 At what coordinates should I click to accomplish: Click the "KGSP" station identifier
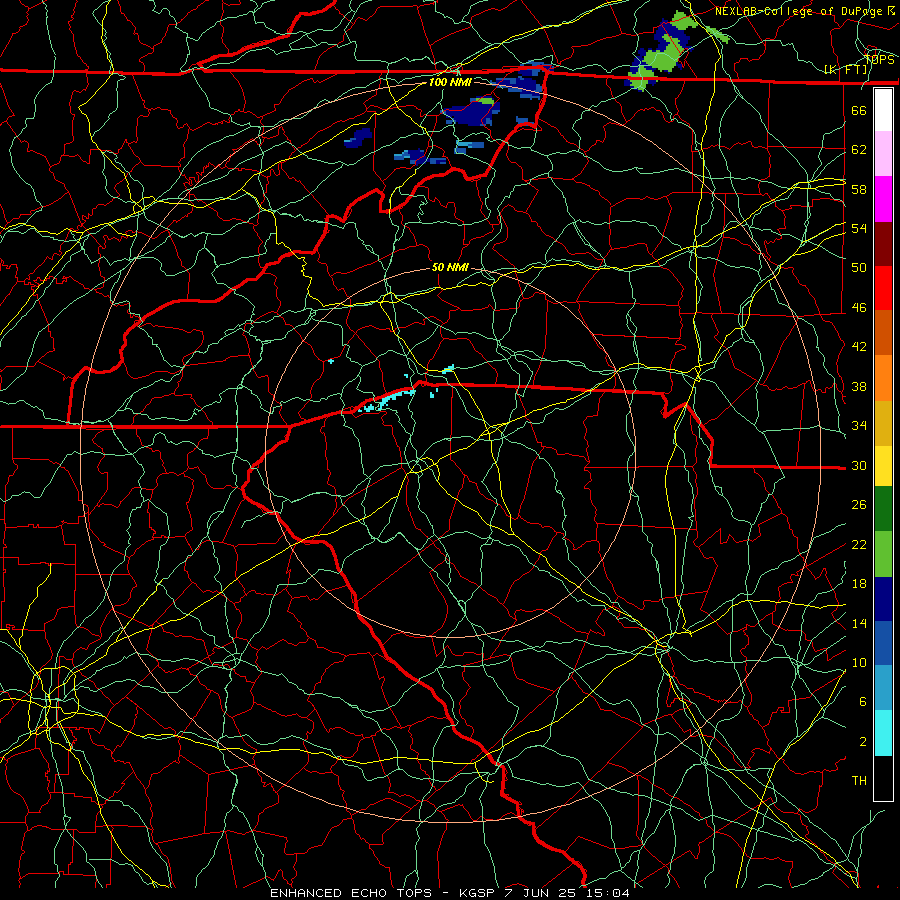pyautogui.click(x=478, y=893)
